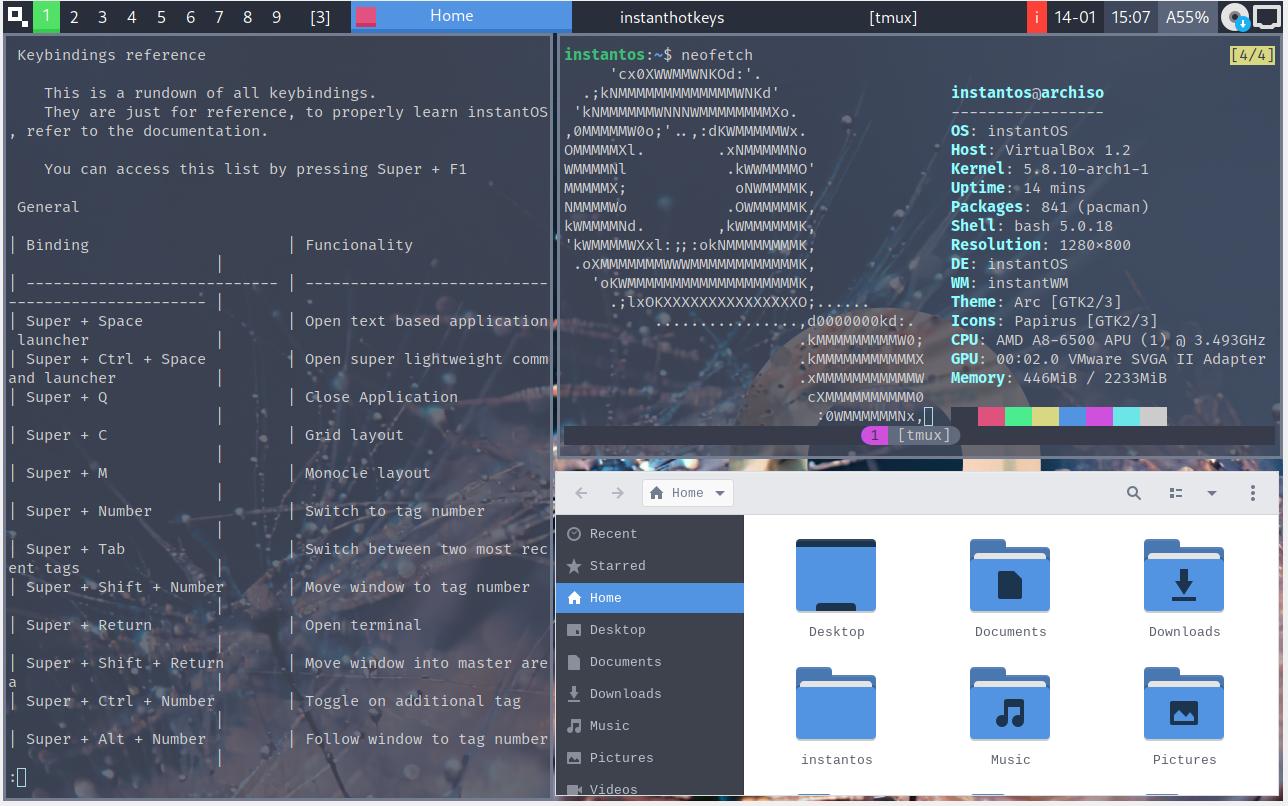Search files in the file manager
Viewport: 1288px width, 806px height.
pos(1134,493)
